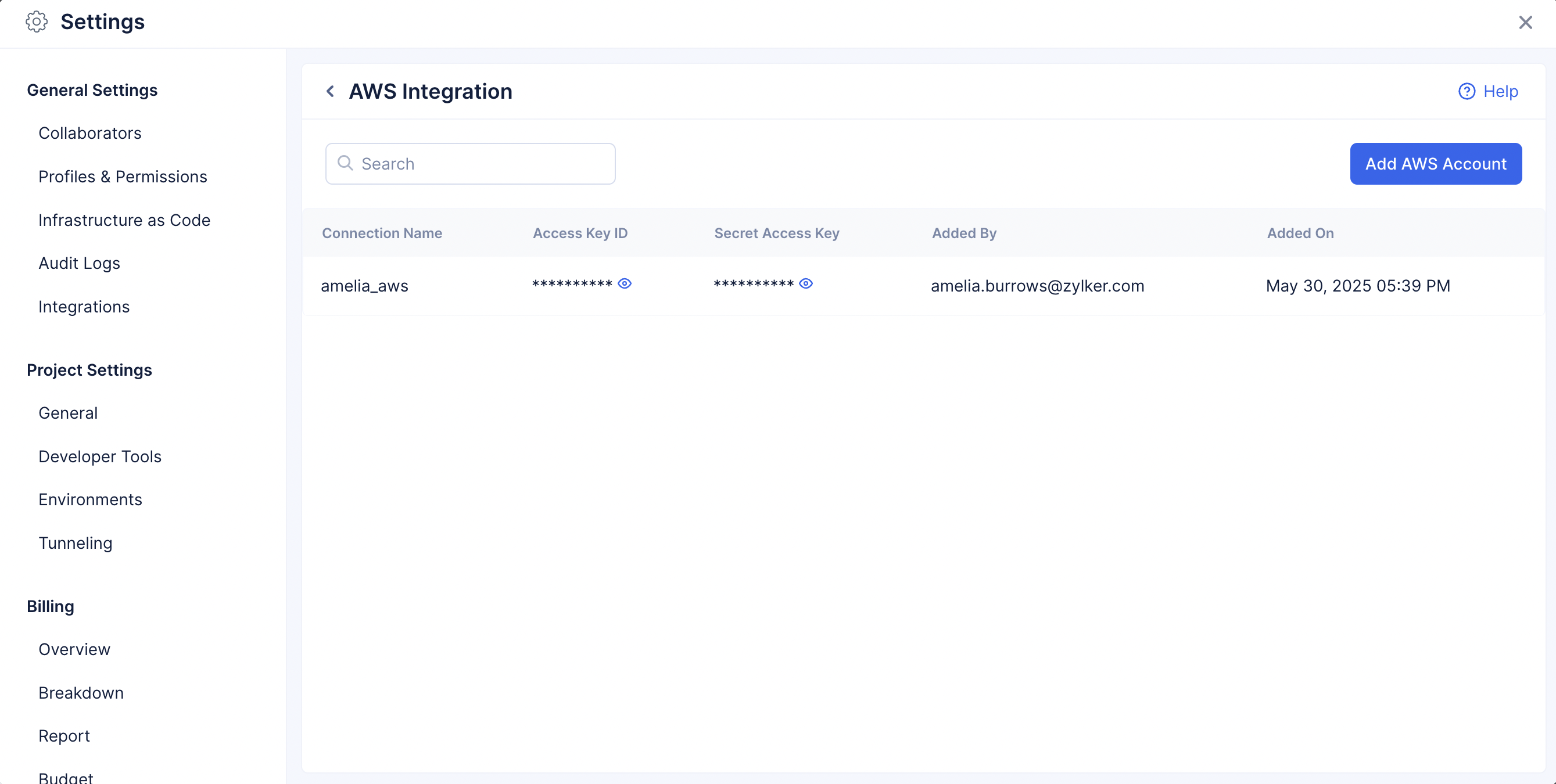Open Collaborators settings
Image resolution: width=1556 pixels, height=784 pixels.
[89, 133]
